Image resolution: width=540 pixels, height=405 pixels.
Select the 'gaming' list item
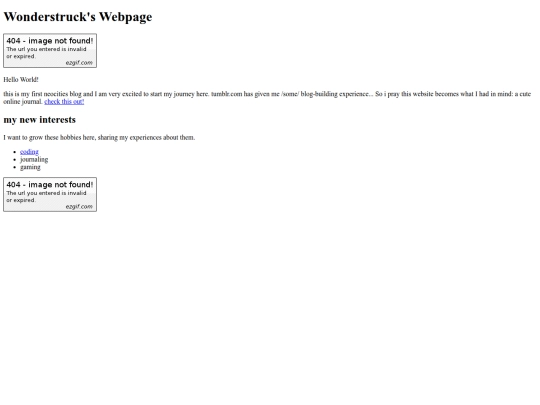(30, 167)
